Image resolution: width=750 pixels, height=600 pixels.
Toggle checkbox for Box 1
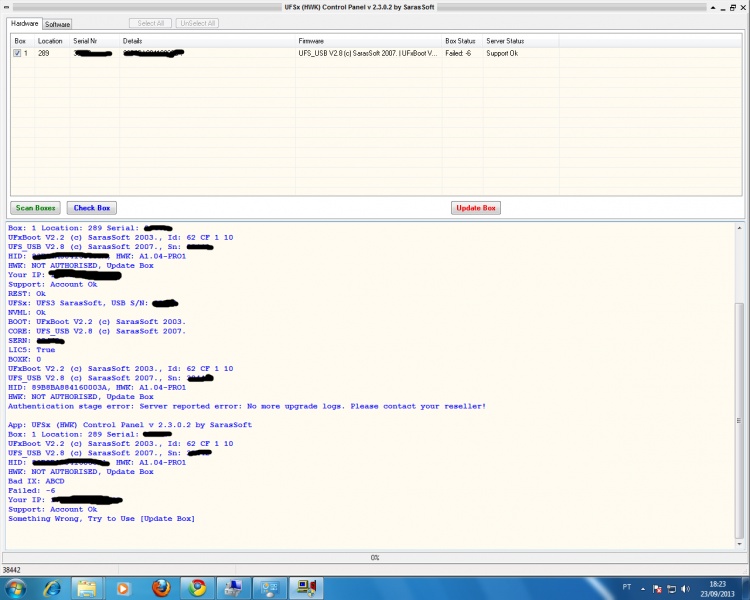pos(17,53)
